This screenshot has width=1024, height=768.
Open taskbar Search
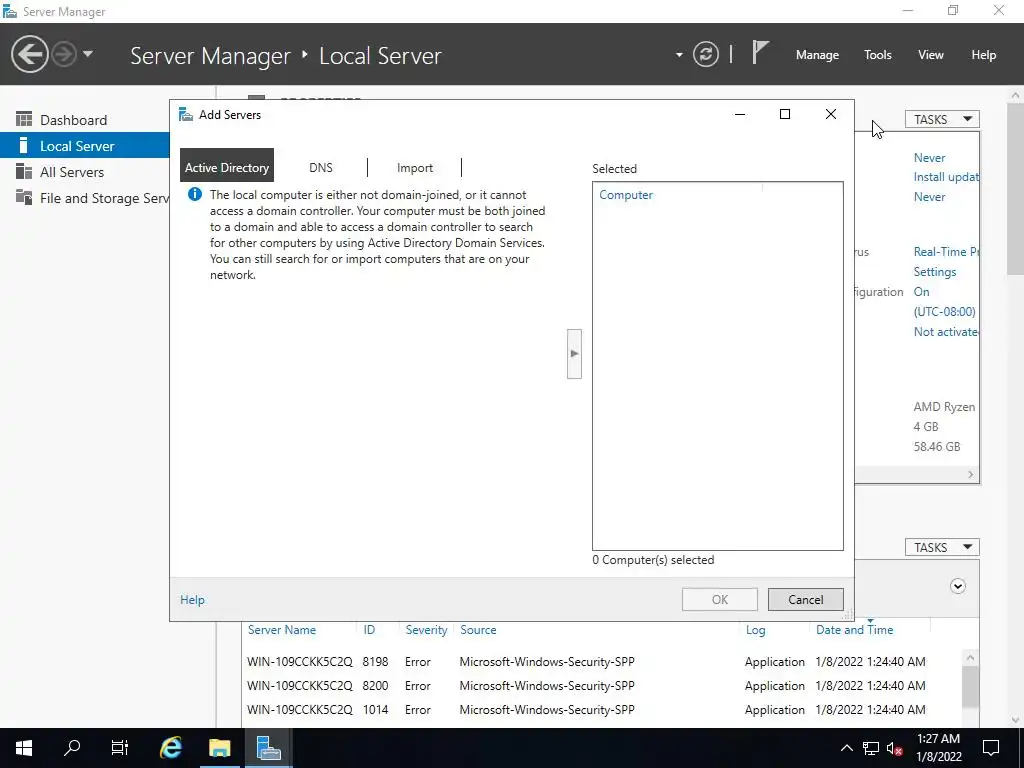[72, 748]
